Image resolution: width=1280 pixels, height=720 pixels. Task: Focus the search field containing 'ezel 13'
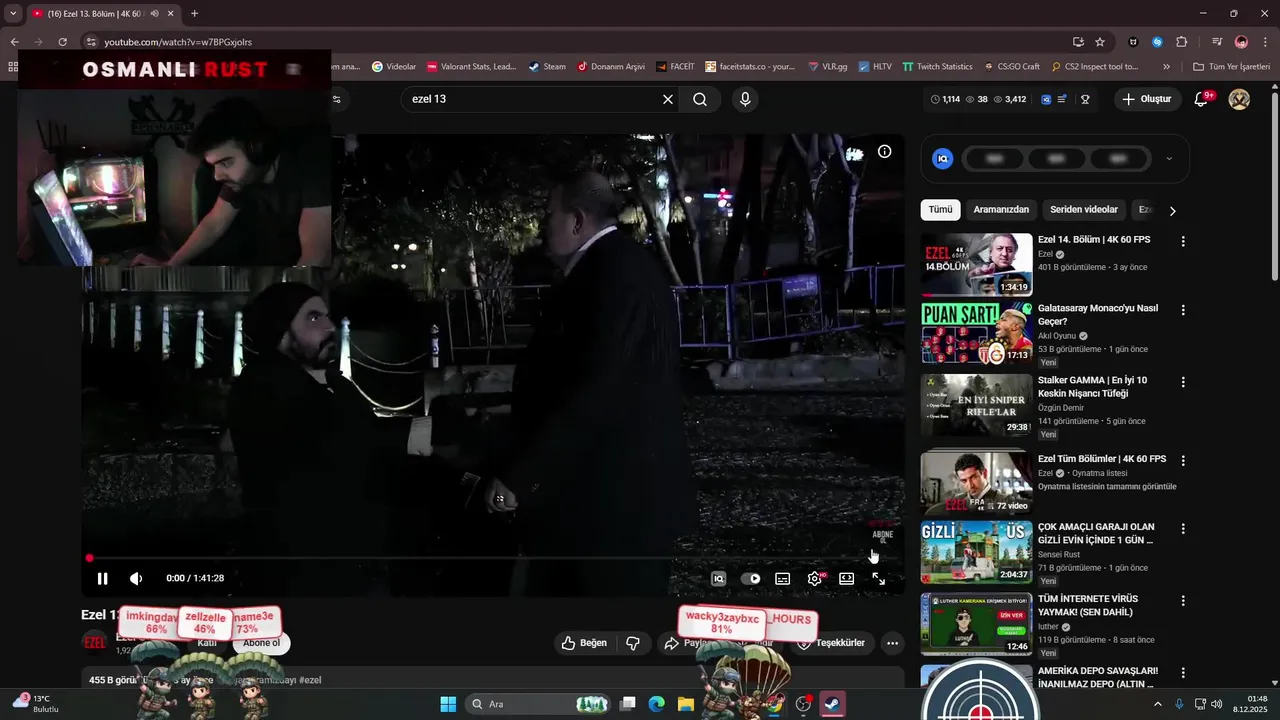tap(530, 99)
